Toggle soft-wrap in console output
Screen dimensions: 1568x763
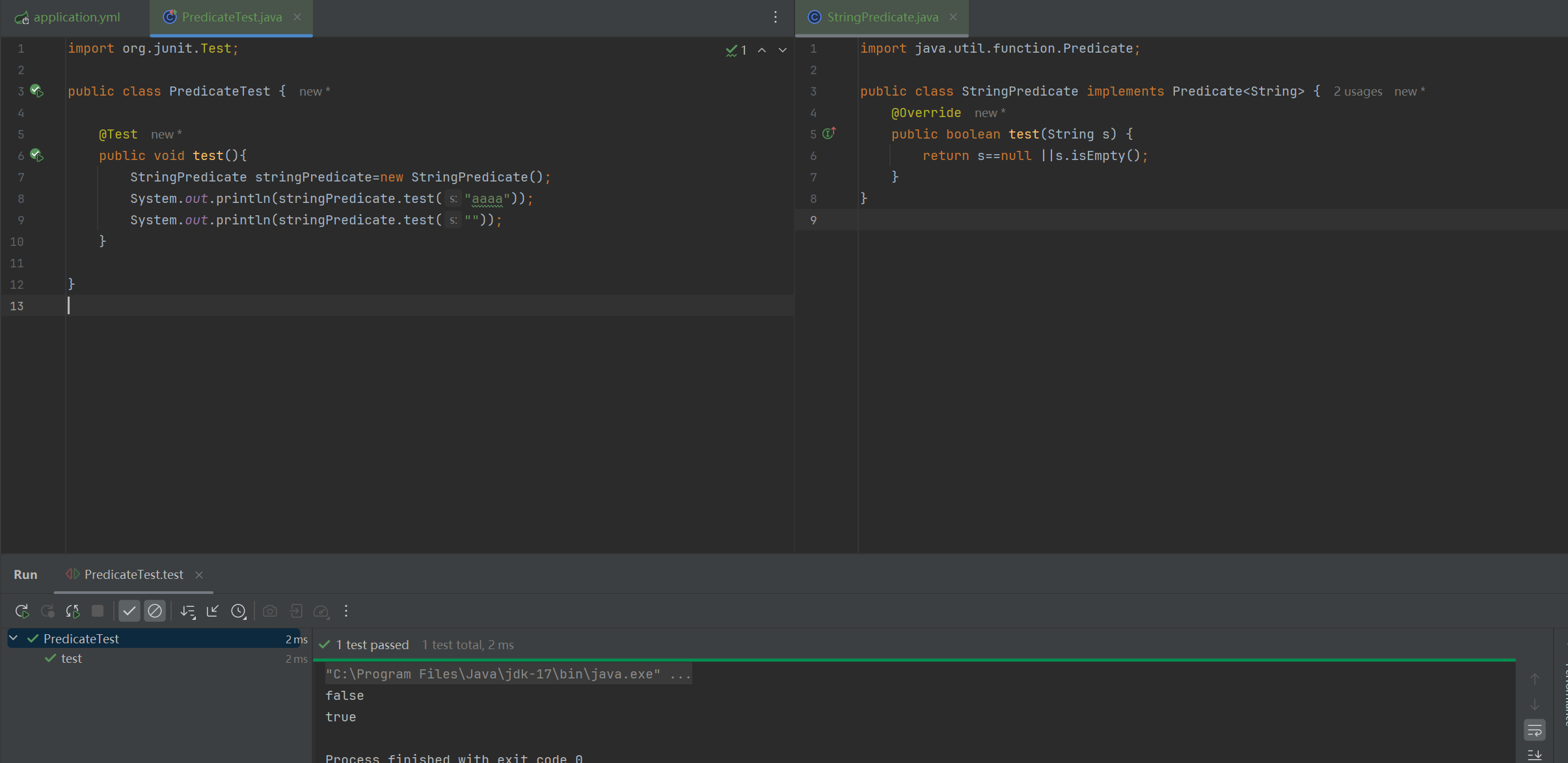(1535, 730)
